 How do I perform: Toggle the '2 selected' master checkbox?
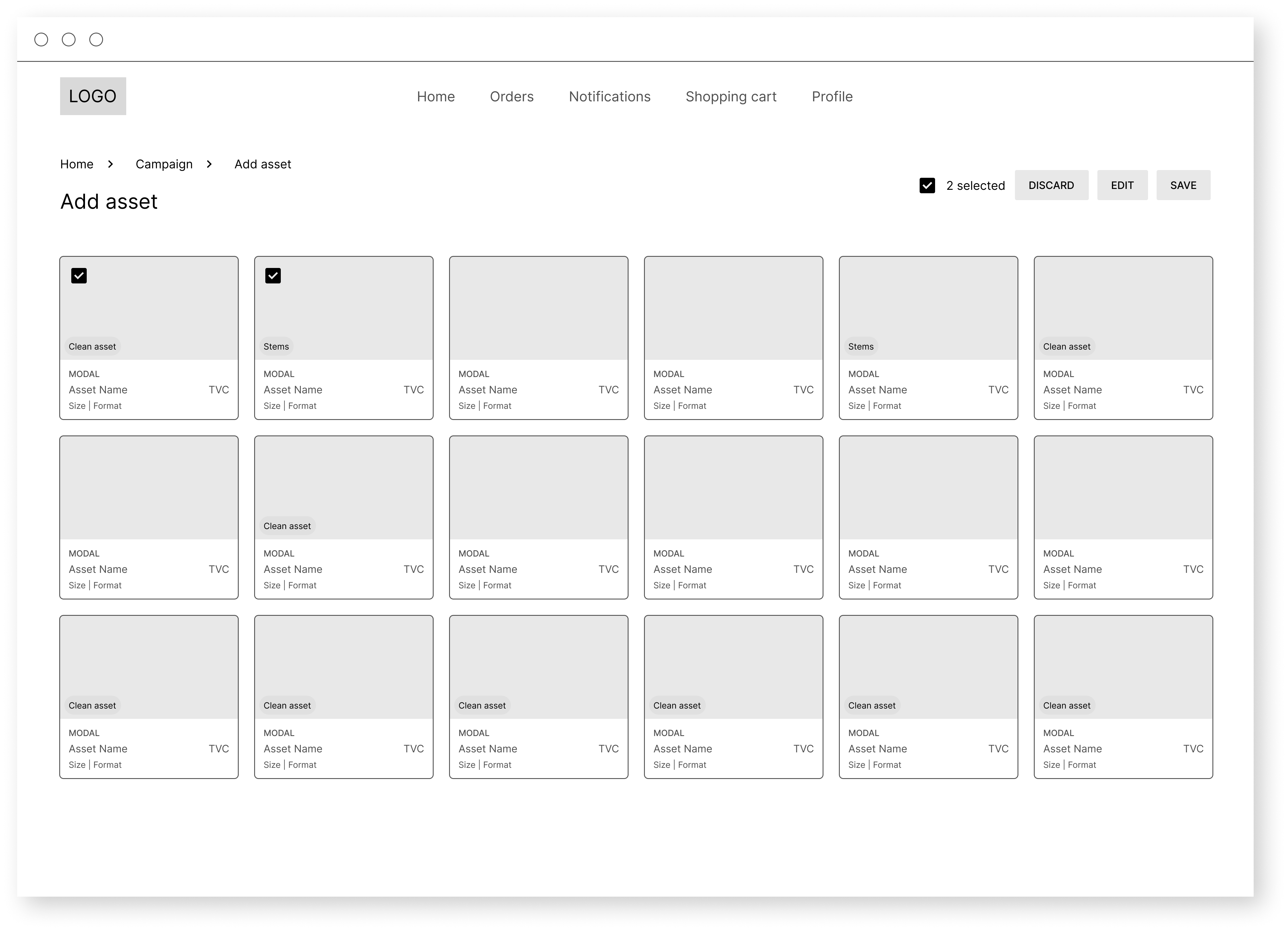[x=927, y=185]
